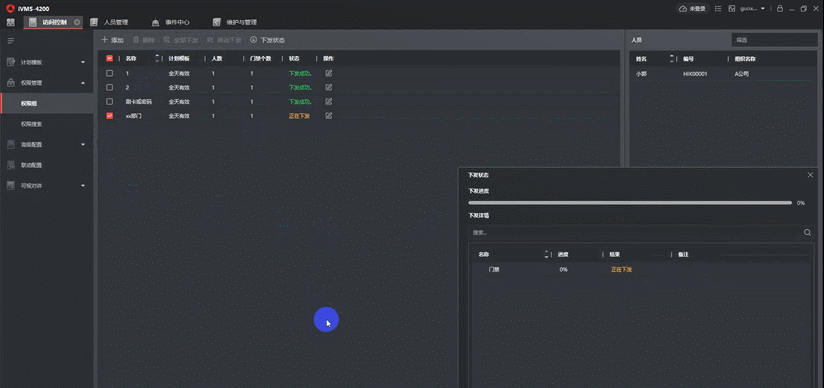This screenshot has width=824, height=388.
Task: Toggle the select-all checkbox in table header
Action: pos(109,58)
